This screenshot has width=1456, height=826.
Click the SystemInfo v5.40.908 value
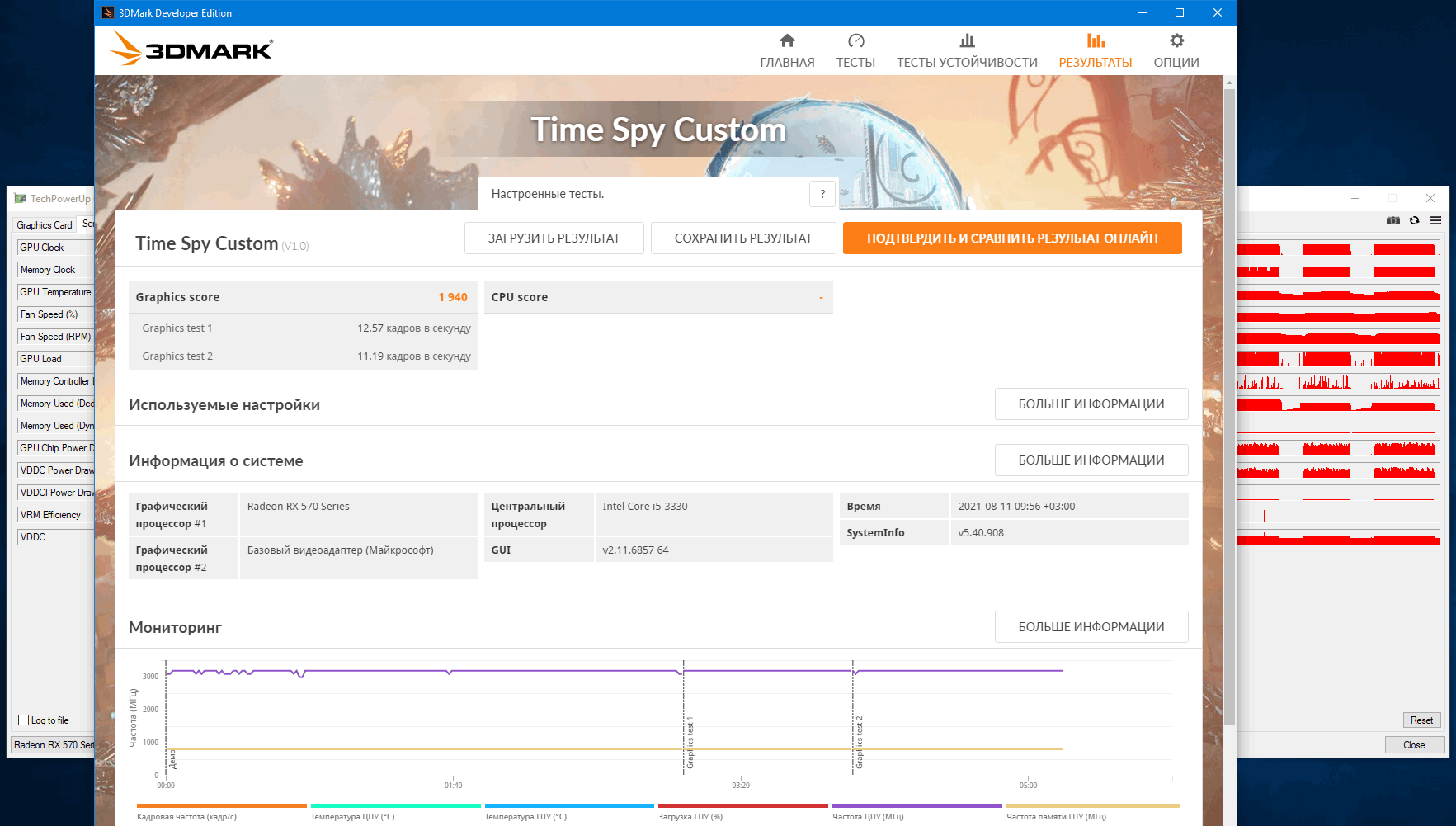click(x=981, y=532)
